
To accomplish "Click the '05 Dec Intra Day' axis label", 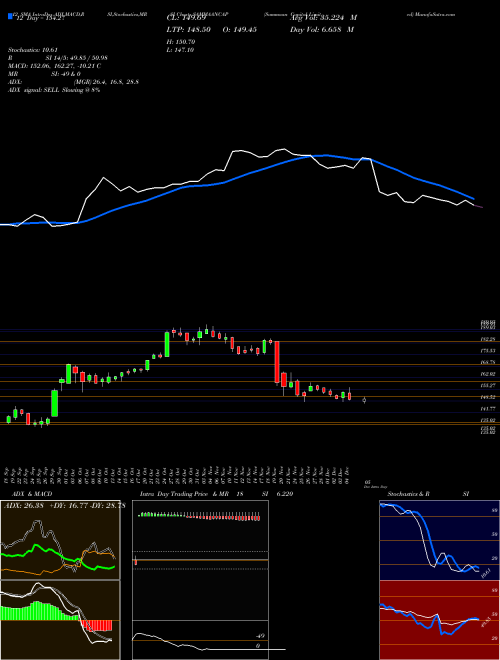I will (x=375, y=484).
